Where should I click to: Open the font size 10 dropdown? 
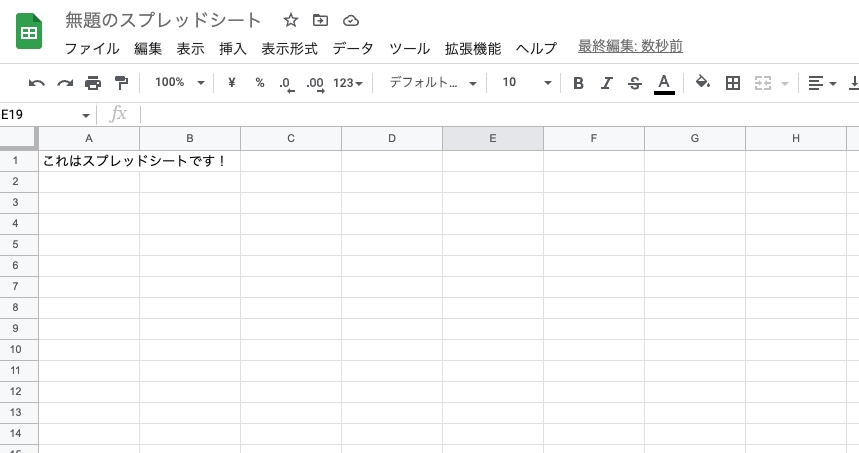click(x=526, y=83)
